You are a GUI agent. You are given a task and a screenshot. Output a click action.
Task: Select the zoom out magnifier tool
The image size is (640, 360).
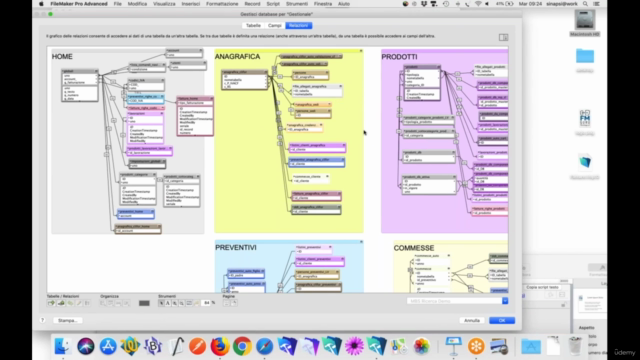[182, 303]
